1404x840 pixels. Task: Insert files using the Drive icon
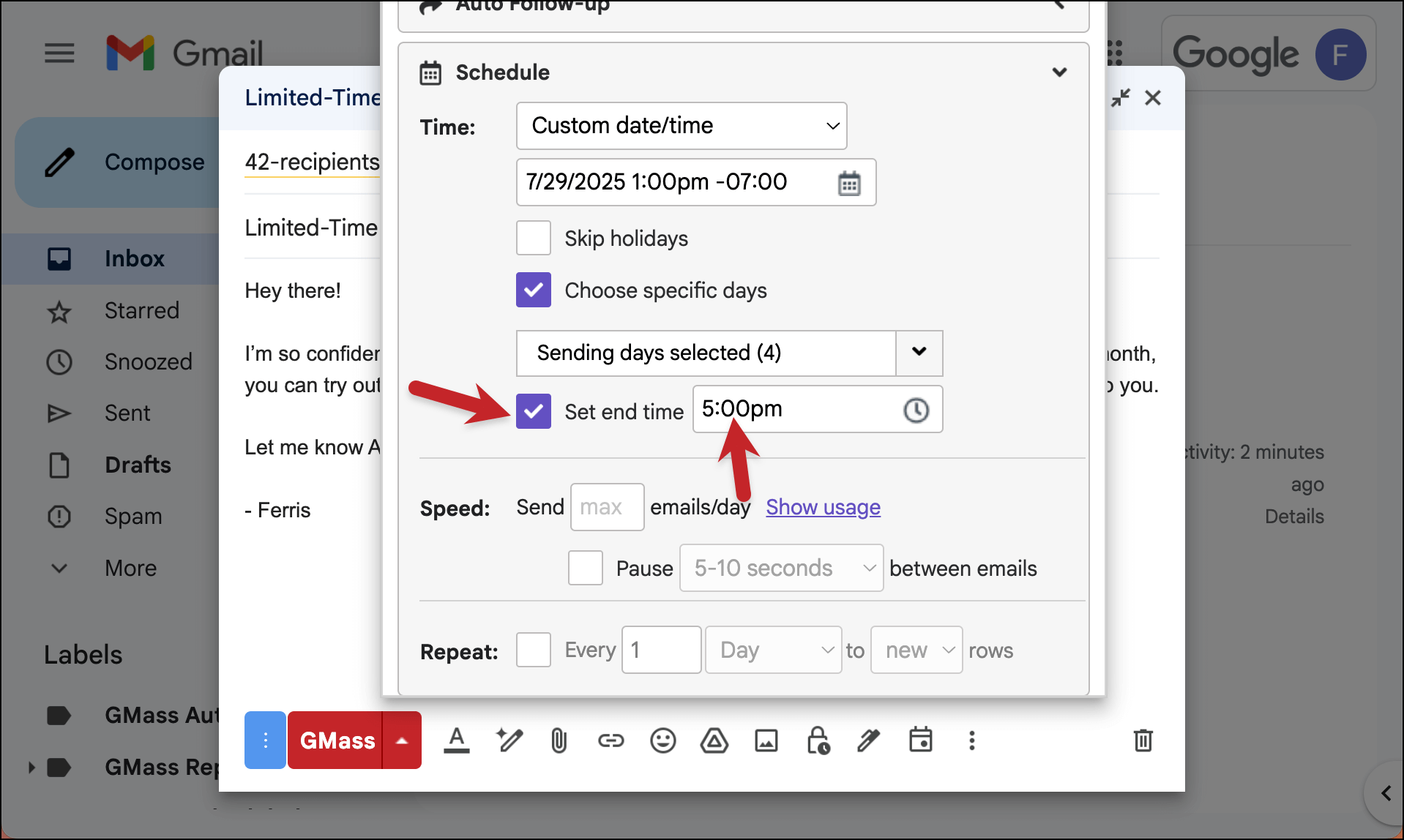[x=714, y=740]
